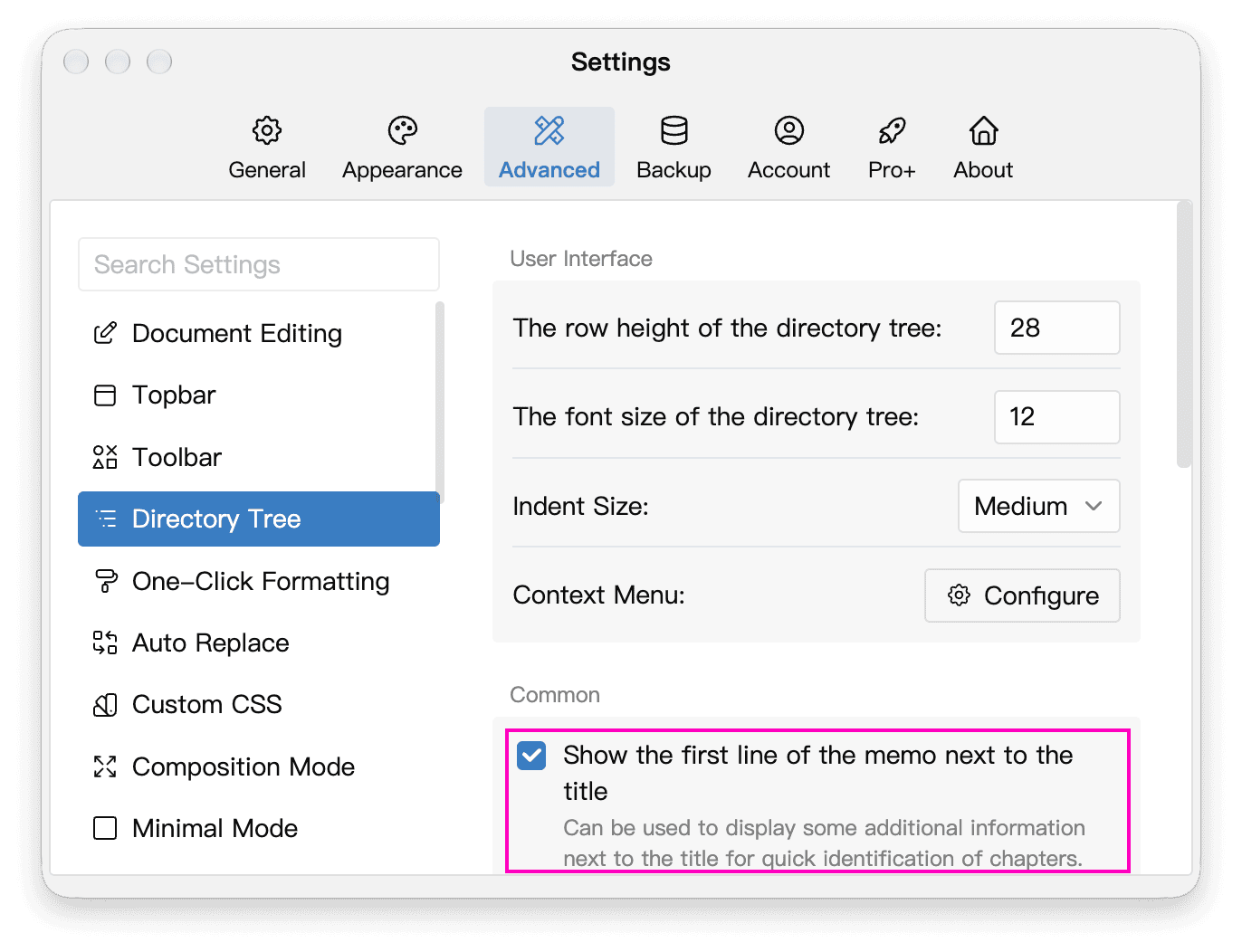1242x952 pixels.
Task: Open the Indent Size Medium dropdown
Action: (x=1039, y=506)
